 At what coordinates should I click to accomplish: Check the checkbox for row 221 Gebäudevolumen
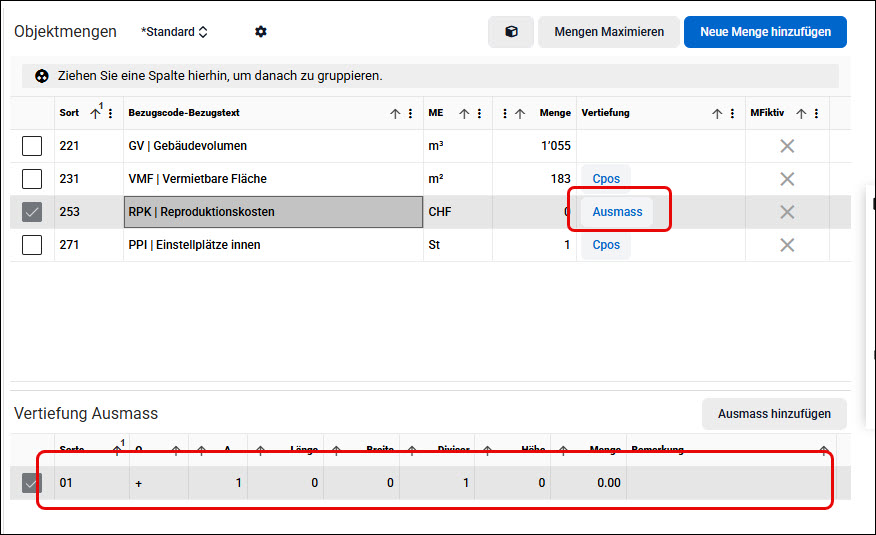(32, 146)
